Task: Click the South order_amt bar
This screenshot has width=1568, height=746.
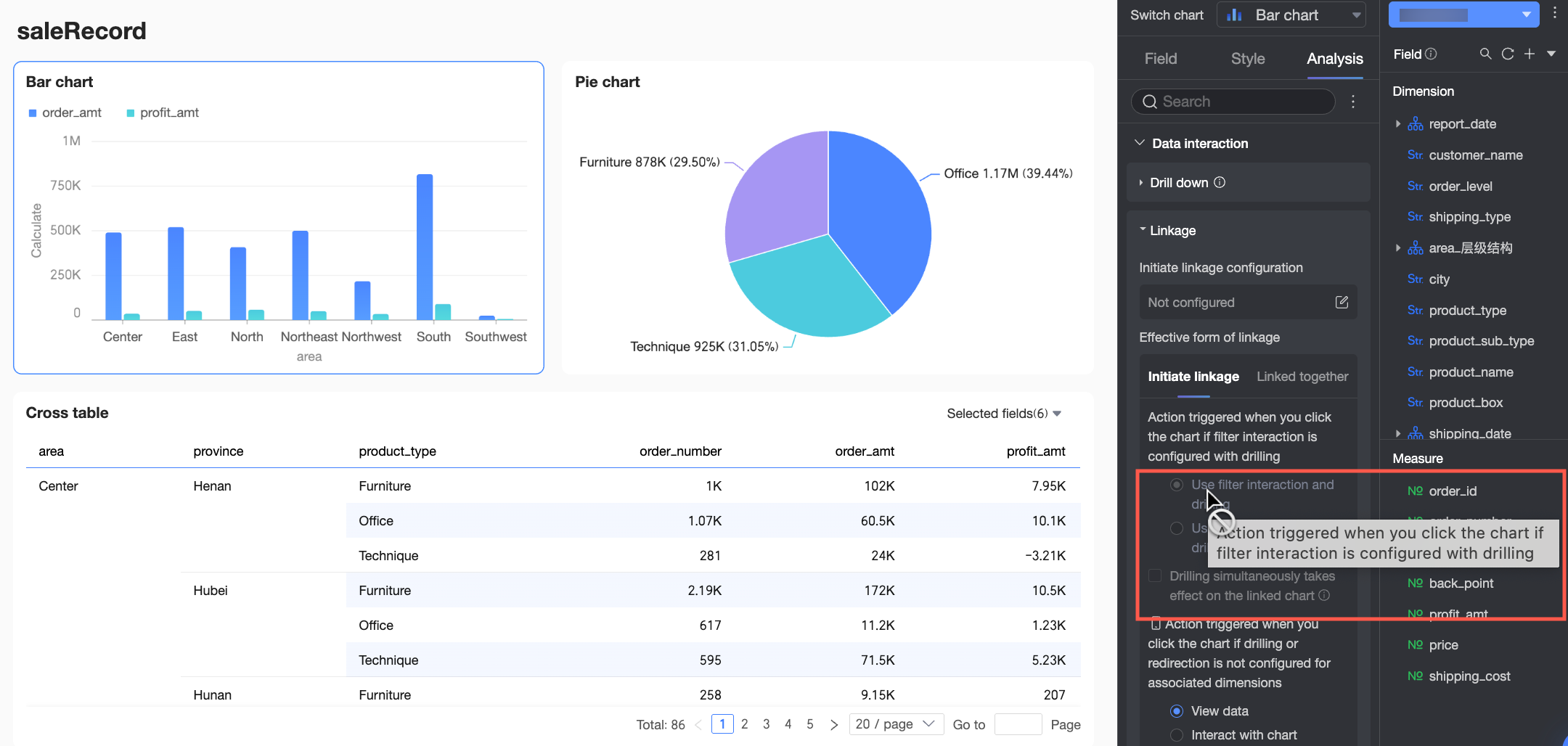Action: point(425,247)
